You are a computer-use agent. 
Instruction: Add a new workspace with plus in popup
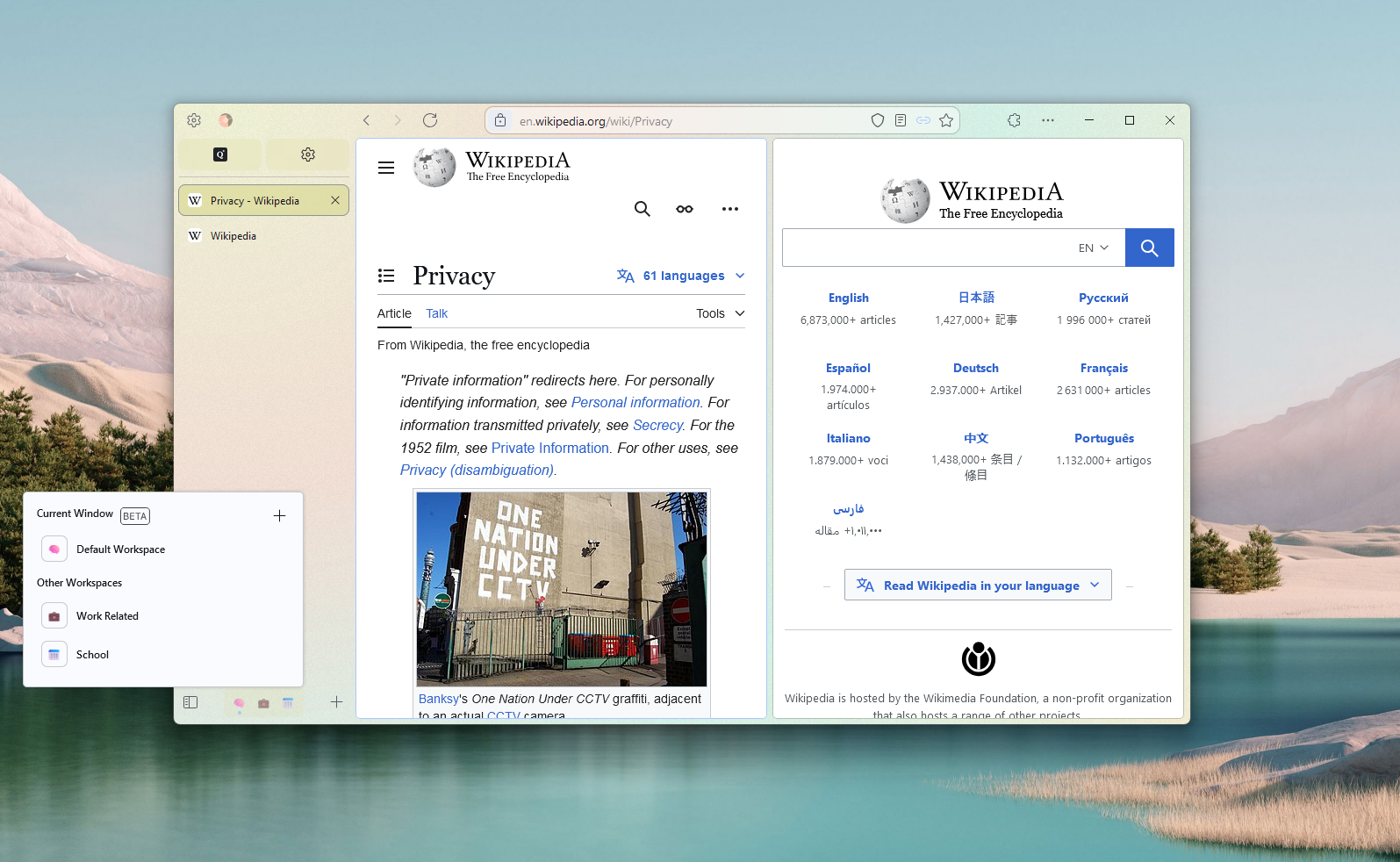coord(279,515)
